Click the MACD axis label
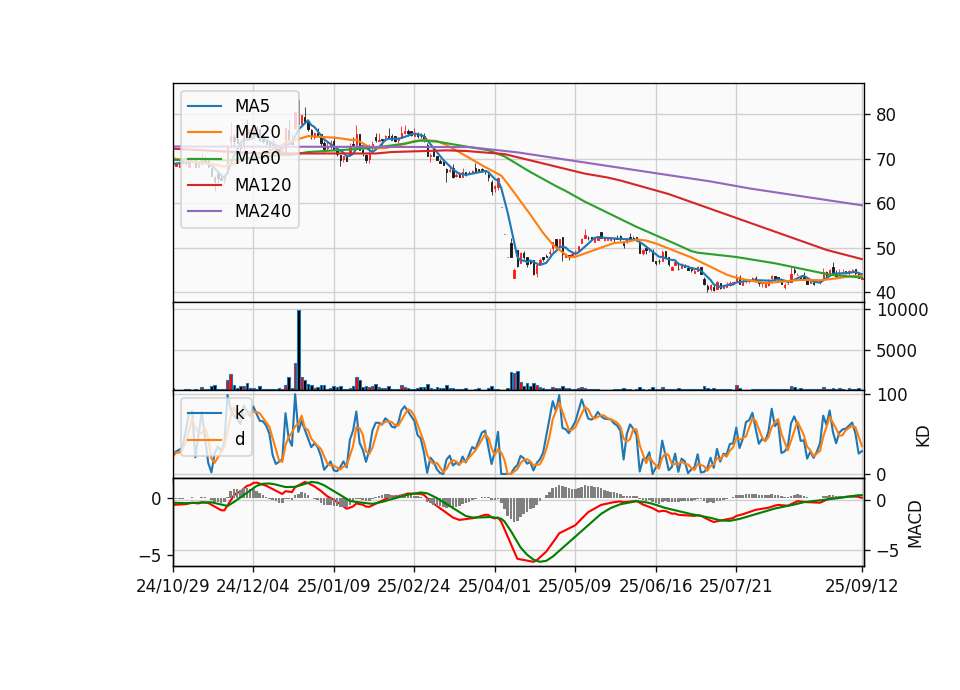The width and height of the screenshot is (960, 690). (x=915, y=524)
